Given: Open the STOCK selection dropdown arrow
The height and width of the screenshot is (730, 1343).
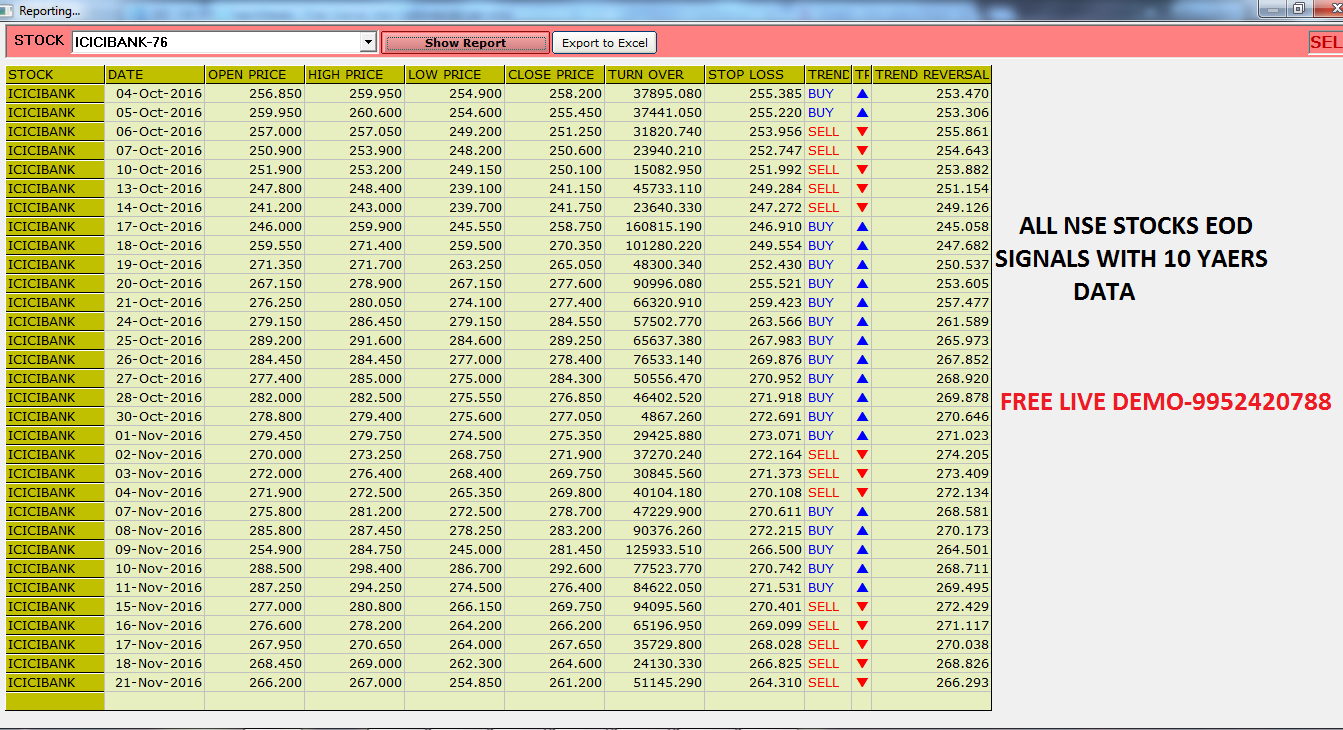Looking at the screenshot, I should tap(368, 42).
